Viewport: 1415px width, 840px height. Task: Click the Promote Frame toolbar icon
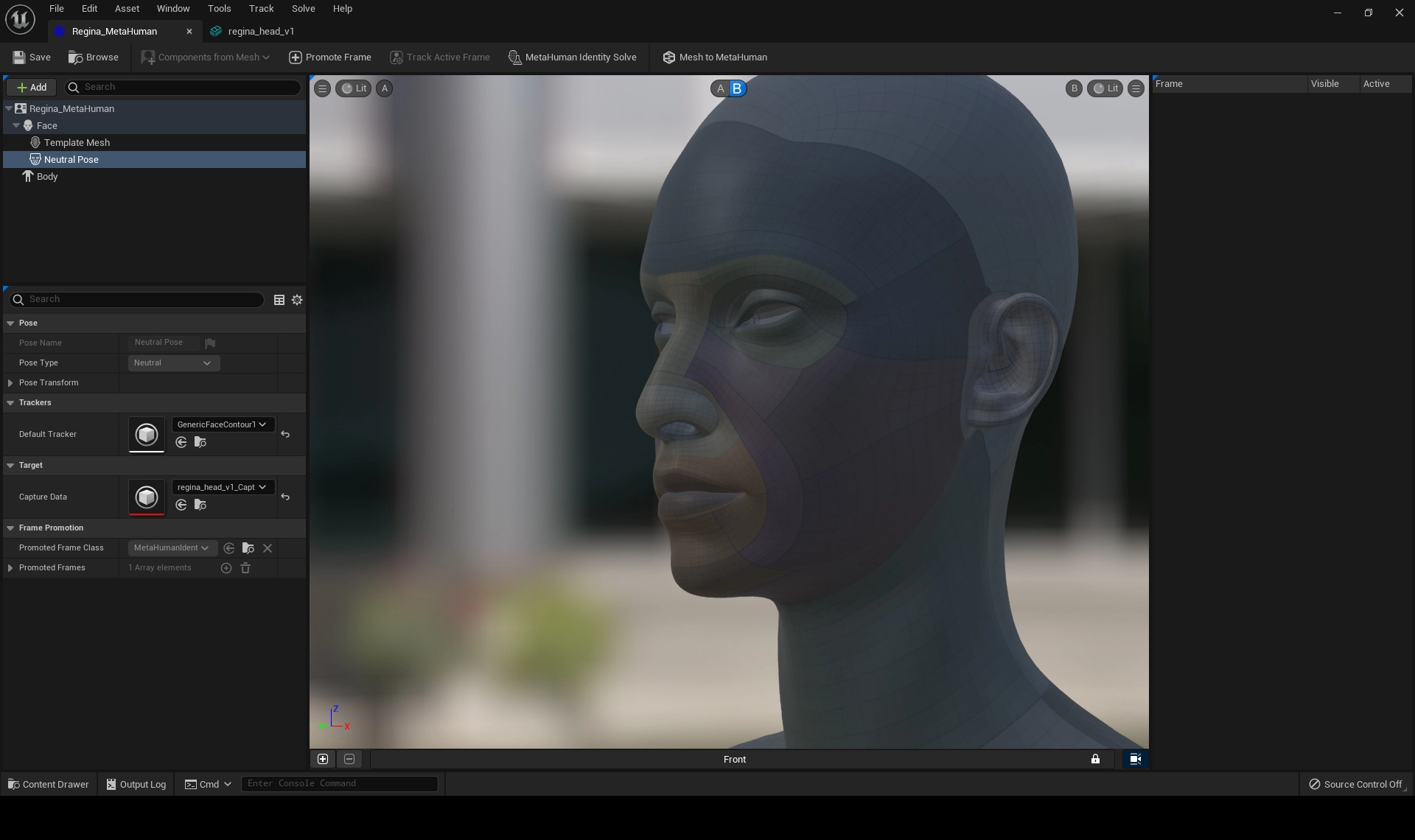(295, 57)
